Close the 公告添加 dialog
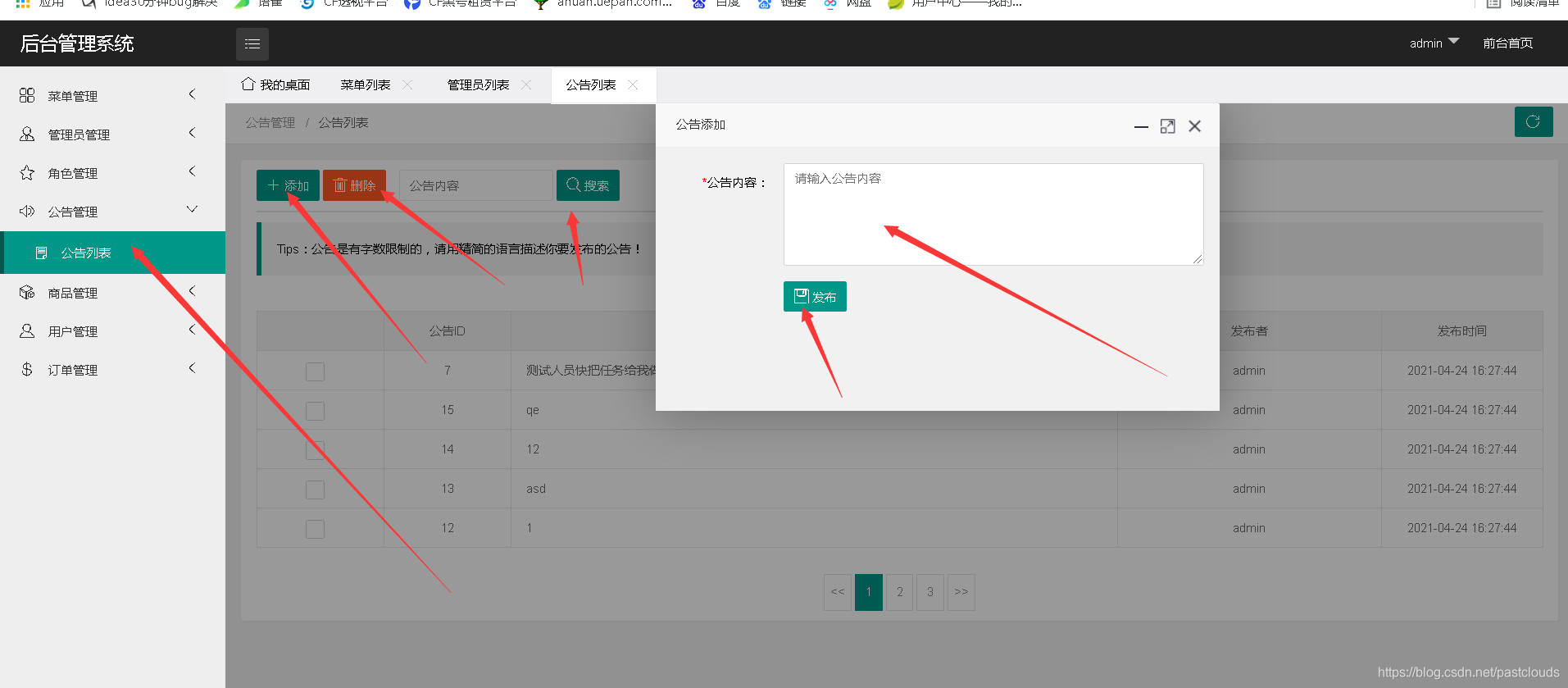1568x688 pixels. tap(1195, 126)
